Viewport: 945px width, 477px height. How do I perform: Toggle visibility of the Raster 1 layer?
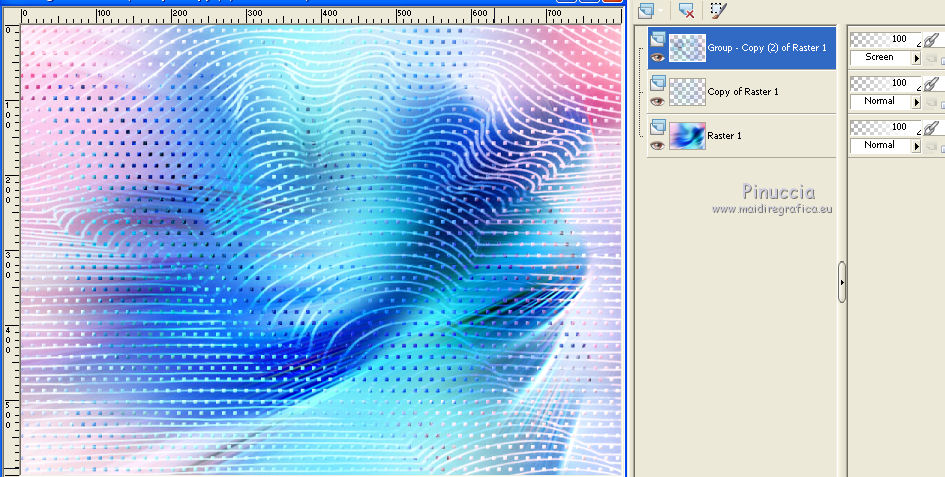[658, 145]
